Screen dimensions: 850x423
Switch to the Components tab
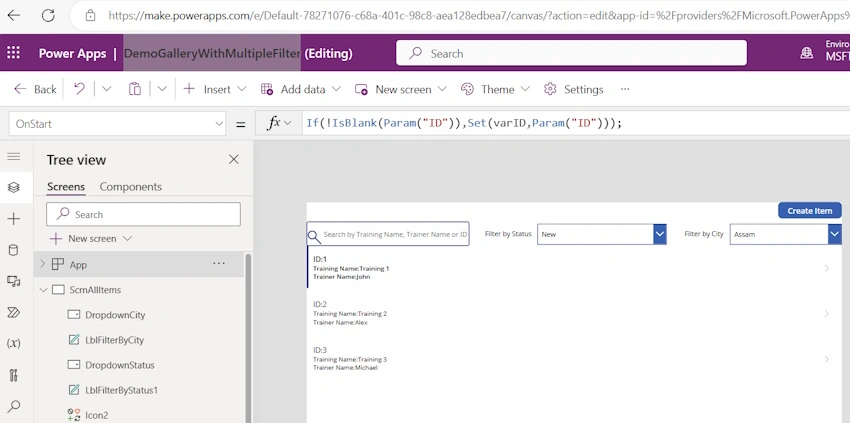(x=131, y=187)
